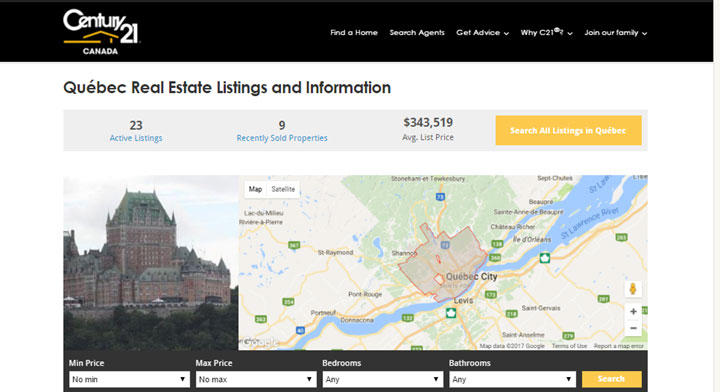Click the Château Frontenac photo

tap(151, 263)
